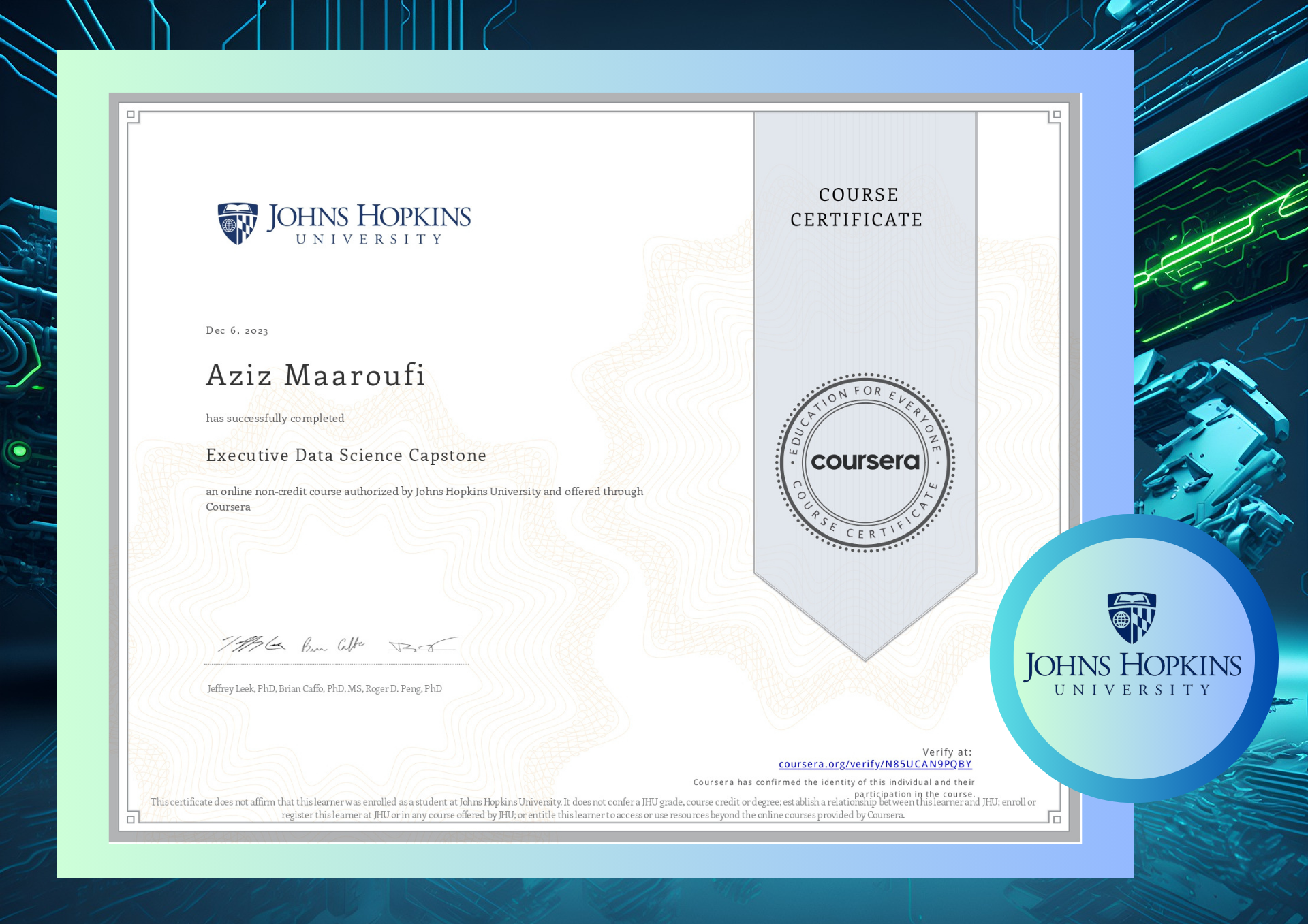Click the "COURSE CERTIFICATE" ribbon heading
Screen dimensions: 1308x924
(857, 207)
